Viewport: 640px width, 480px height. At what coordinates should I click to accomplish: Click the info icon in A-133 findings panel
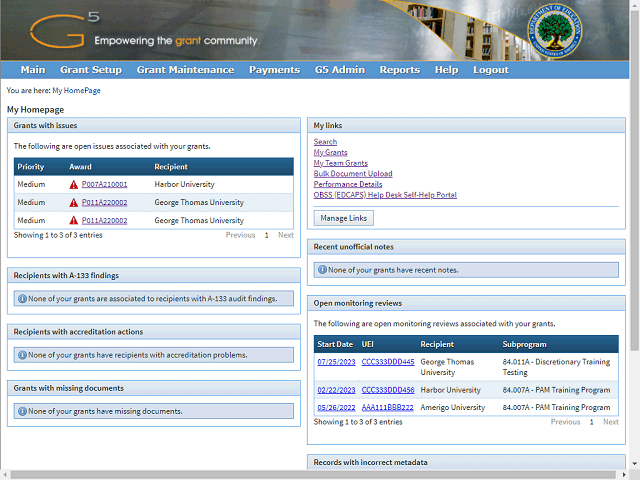22,298
